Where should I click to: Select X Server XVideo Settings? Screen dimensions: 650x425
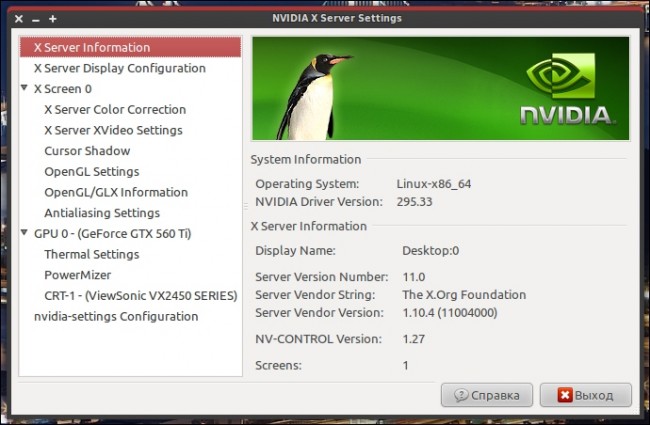pos(113,130)
